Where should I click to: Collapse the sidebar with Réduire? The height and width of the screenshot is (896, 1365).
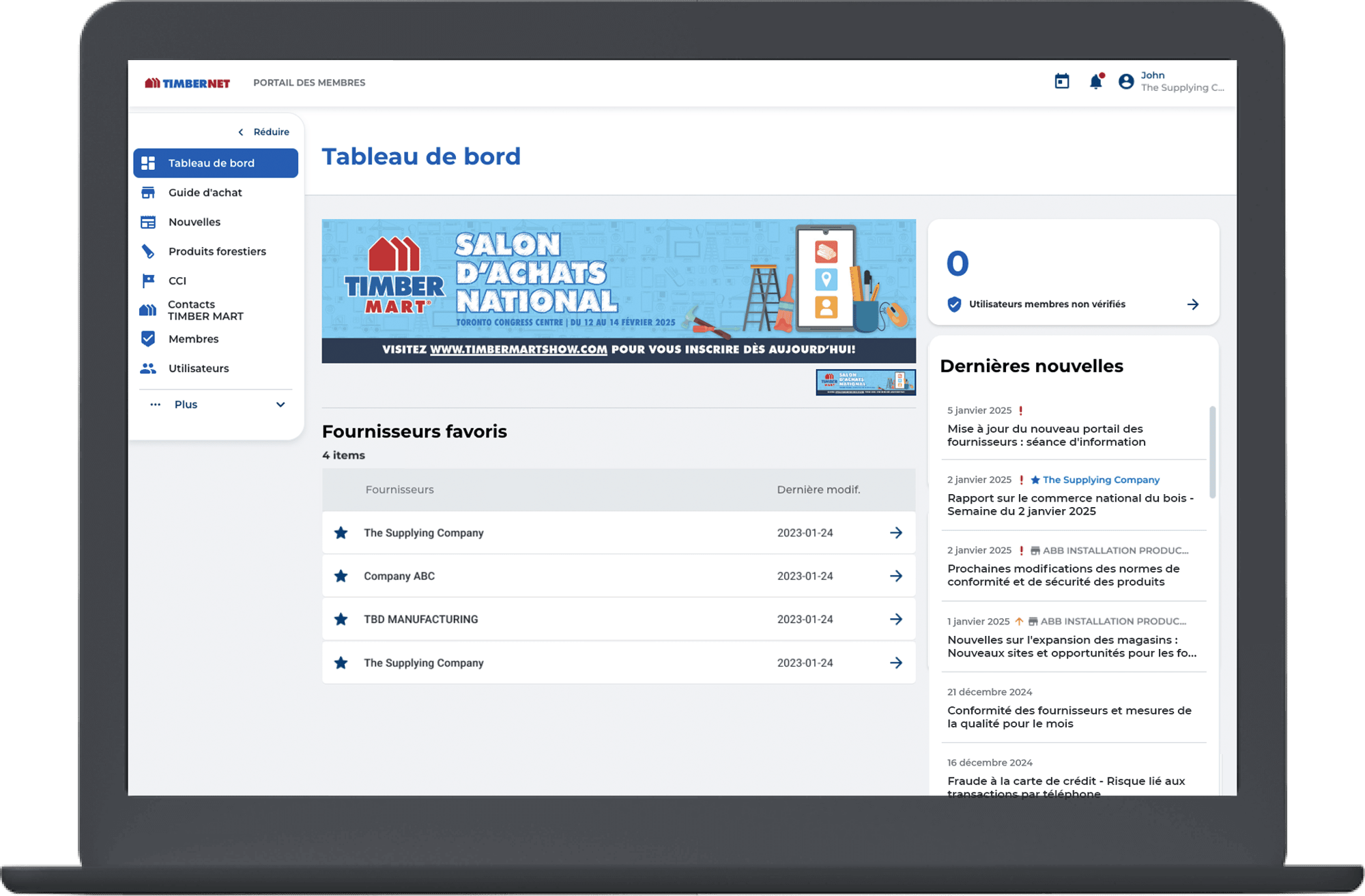tap(263, 132)
